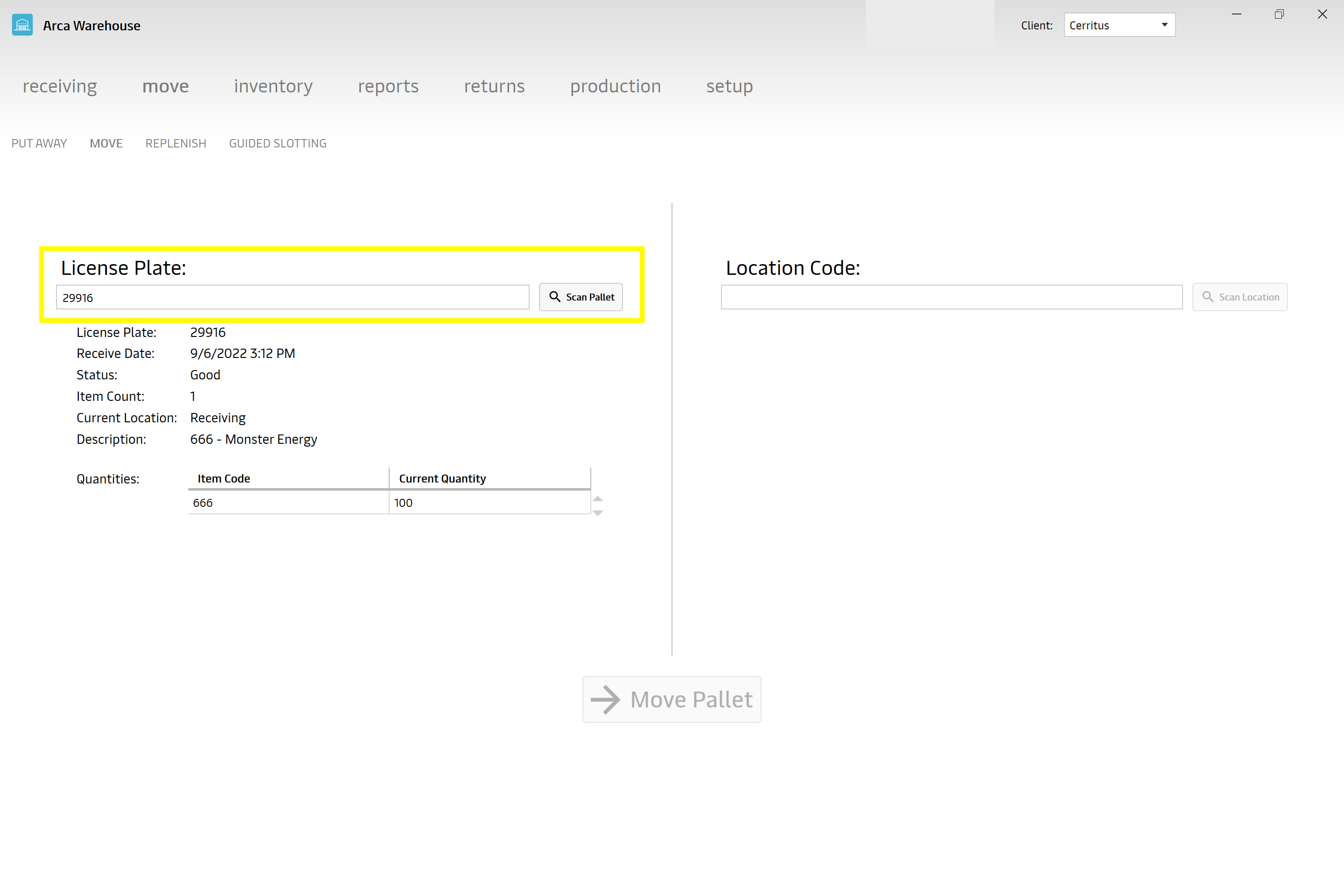This screenshot has height=896, width=1344.
Task: Select the MOVE tab
Action: pos(105,143)
